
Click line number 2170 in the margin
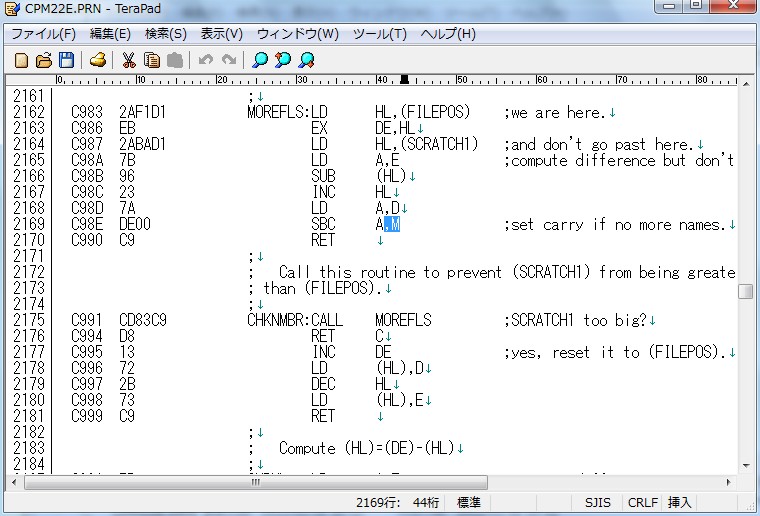pos(29,240)
